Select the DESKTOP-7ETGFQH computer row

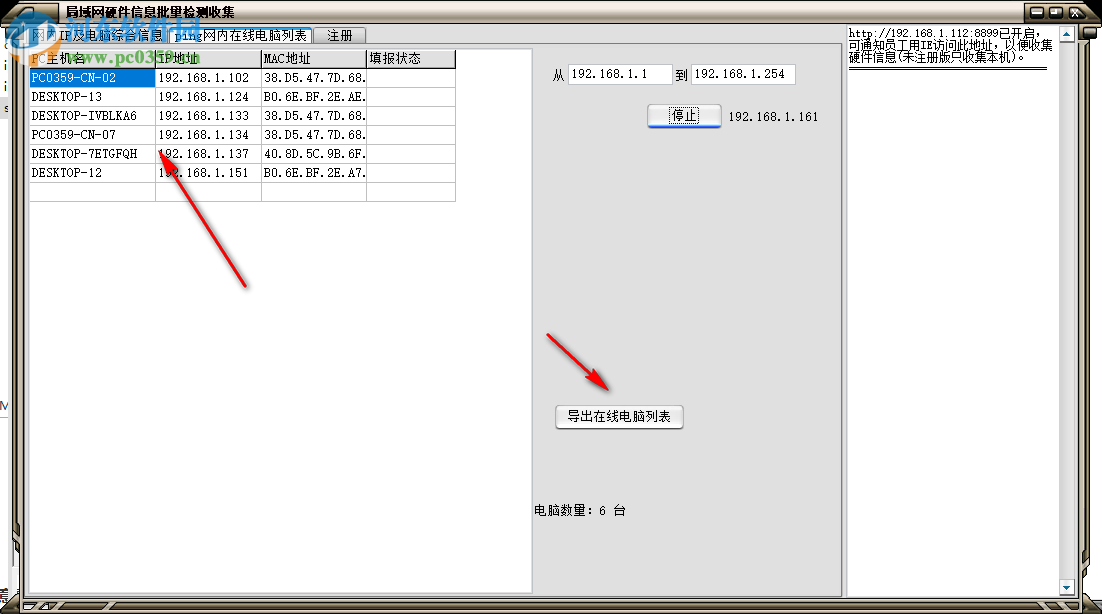click(90, 153)
